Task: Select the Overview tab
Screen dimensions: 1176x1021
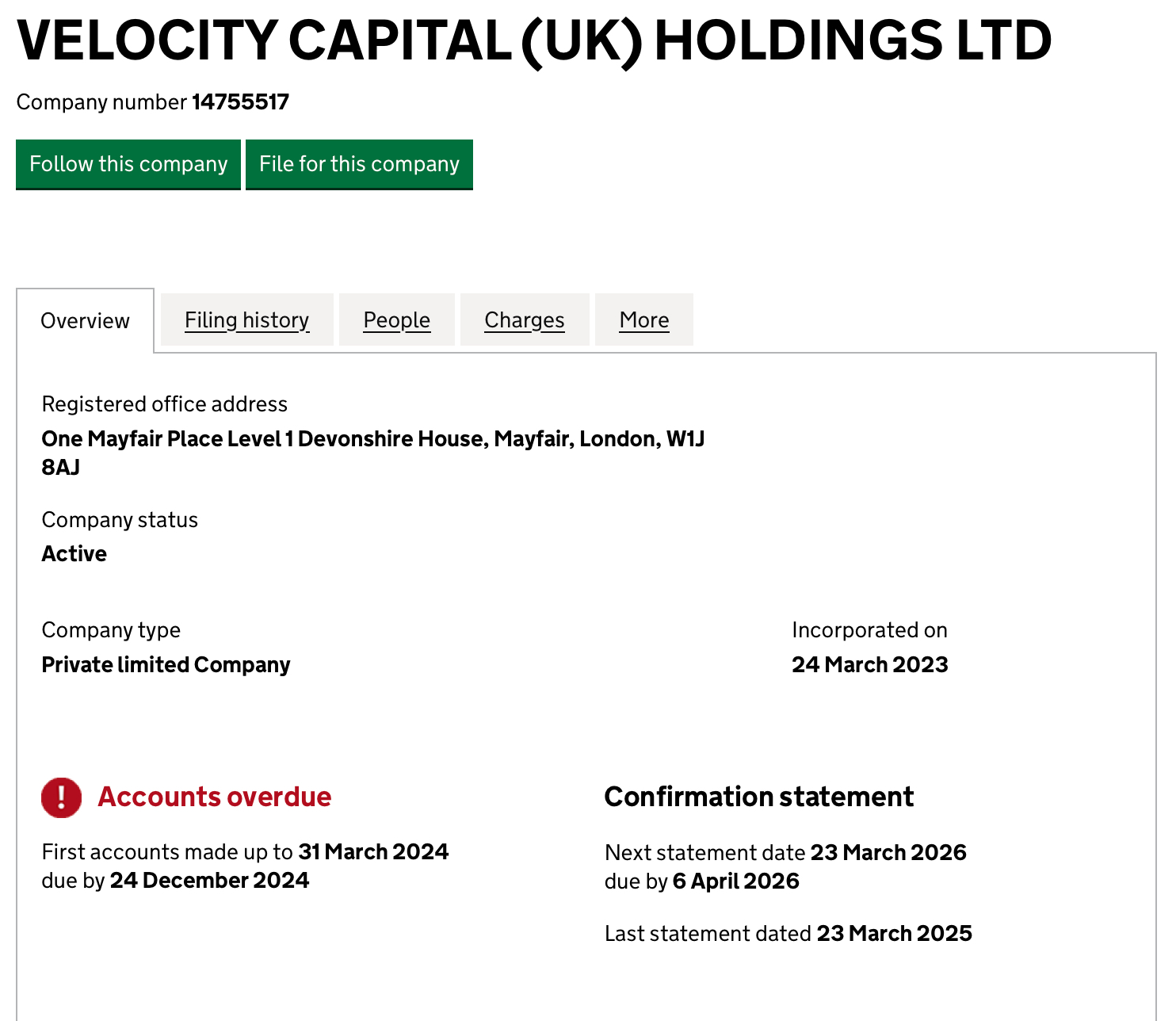Action: pyautogui.click(x=85, y=321)
